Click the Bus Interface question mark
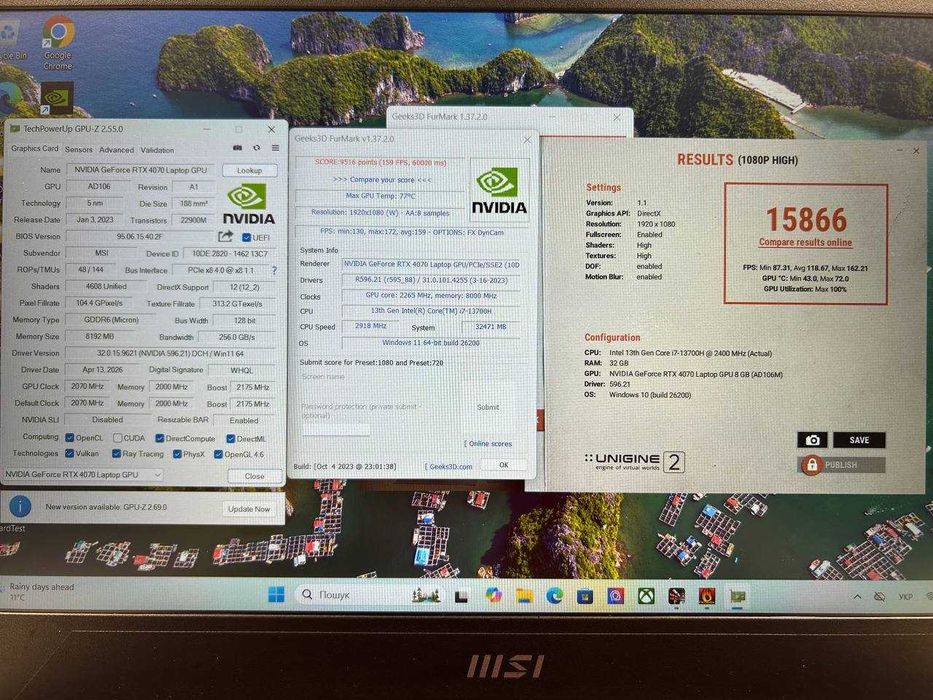This screenshot has height=700, width=933. [274, 270]
